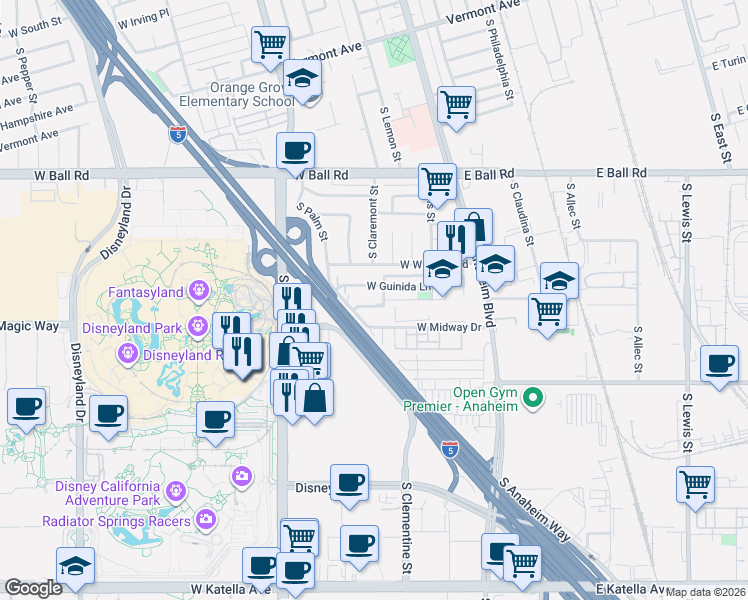Select the Disneyland Railroad purple pin
Viewport: 748px width, 600px height.
pyautogui.click(x=127, y=354)
